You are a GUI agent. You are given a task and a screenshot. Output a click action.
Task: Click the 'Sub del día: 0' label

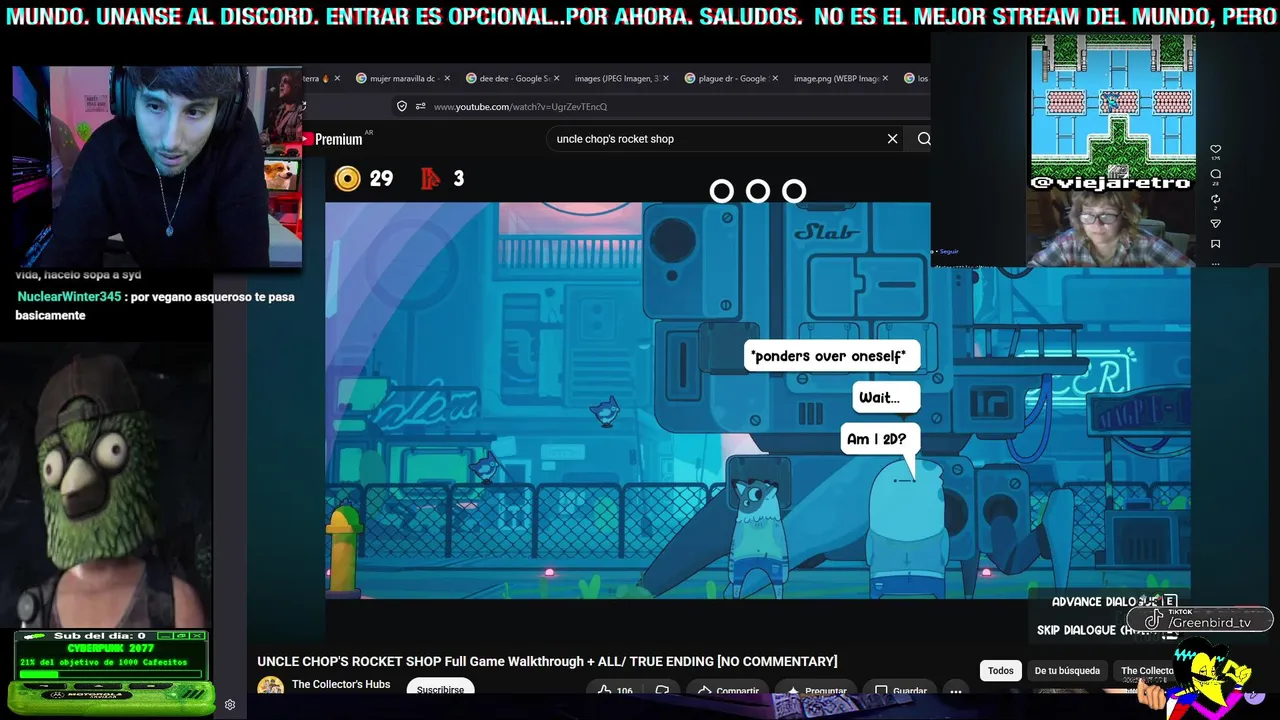tap(99, 635)
